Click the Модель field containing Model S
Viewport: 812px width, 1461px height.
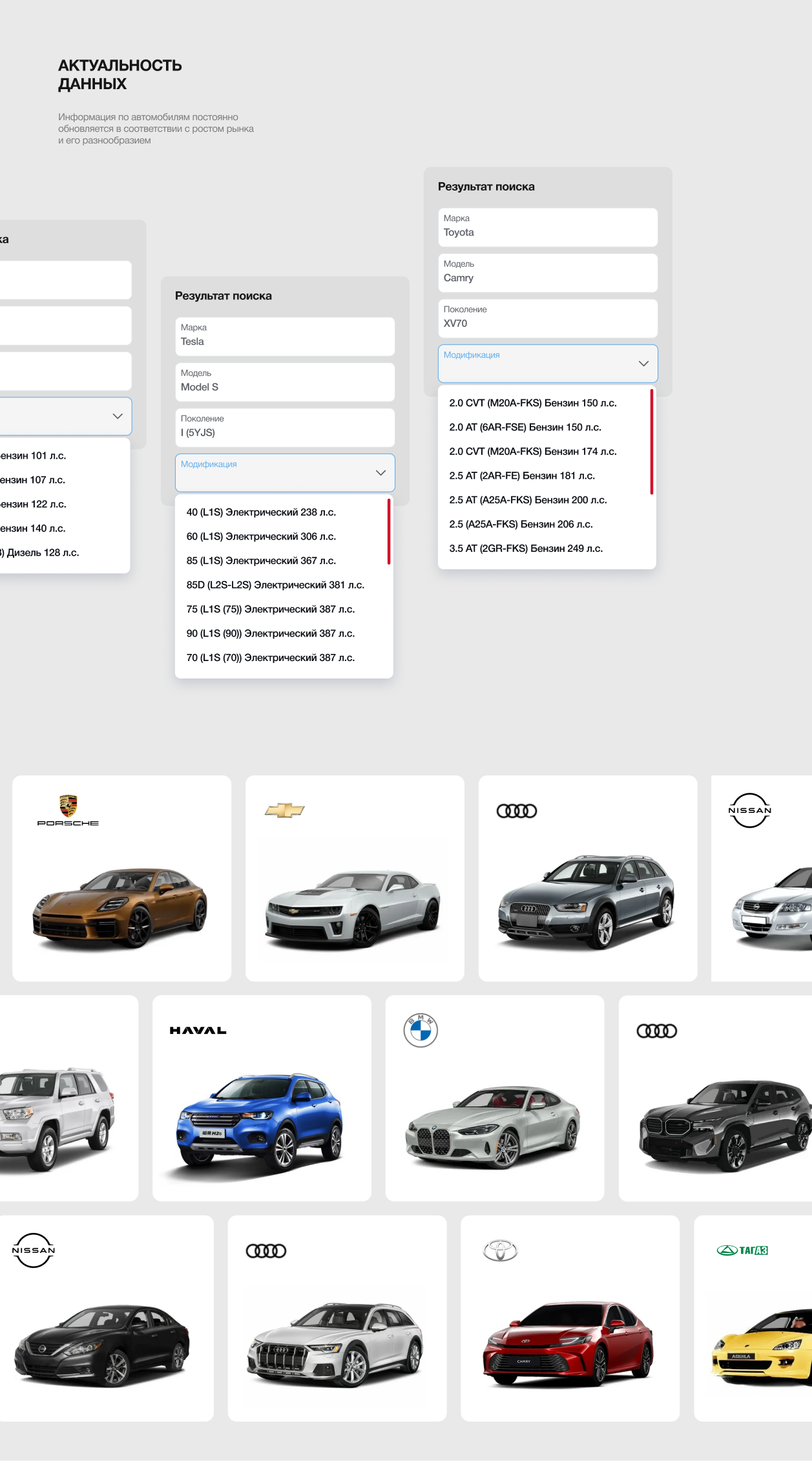click(285, 382)
